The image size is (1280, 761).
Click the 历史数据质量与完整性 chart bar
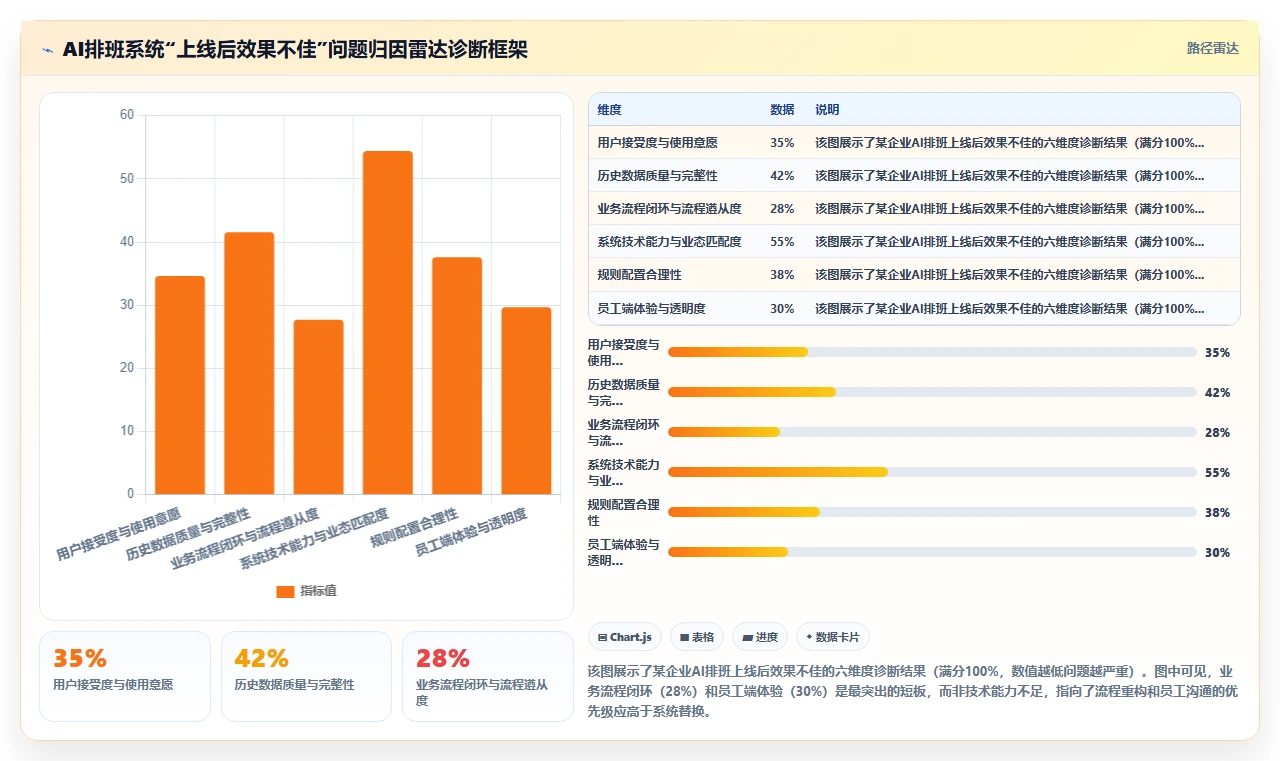[249, 363]
